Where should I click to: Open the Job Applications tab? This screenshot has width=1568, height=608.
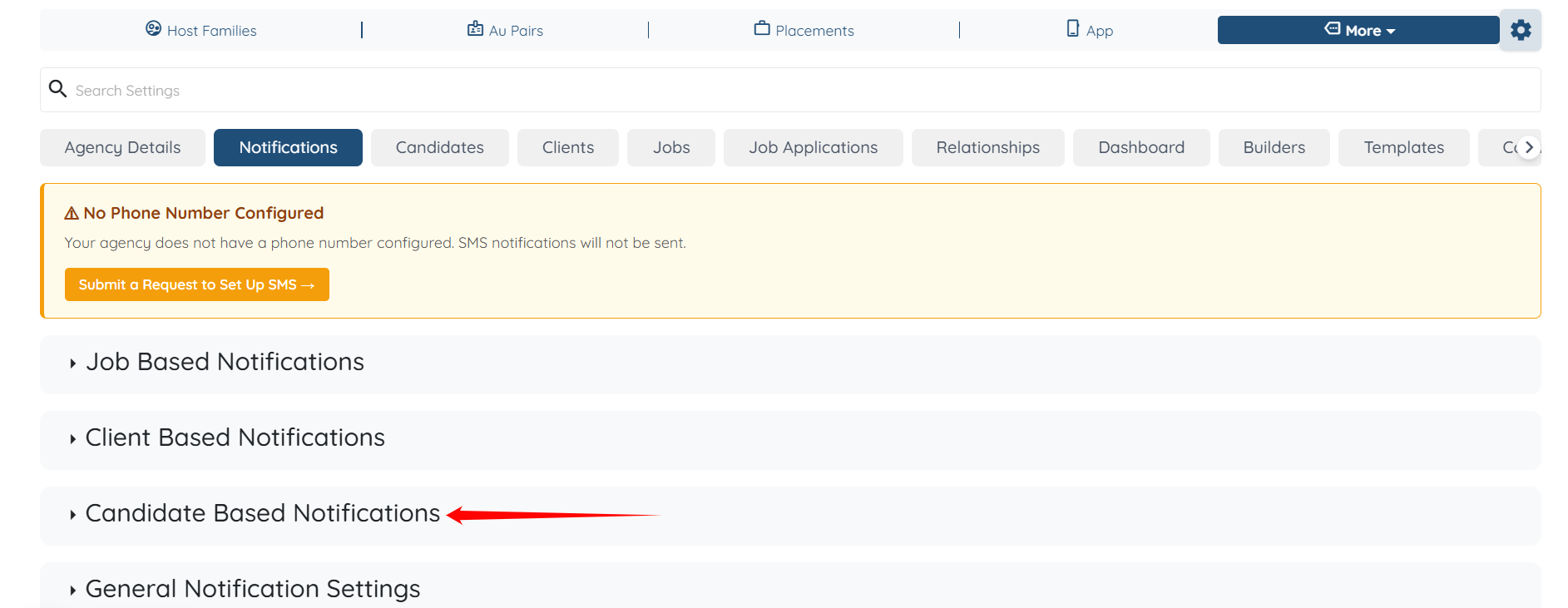tap(814, 147)
